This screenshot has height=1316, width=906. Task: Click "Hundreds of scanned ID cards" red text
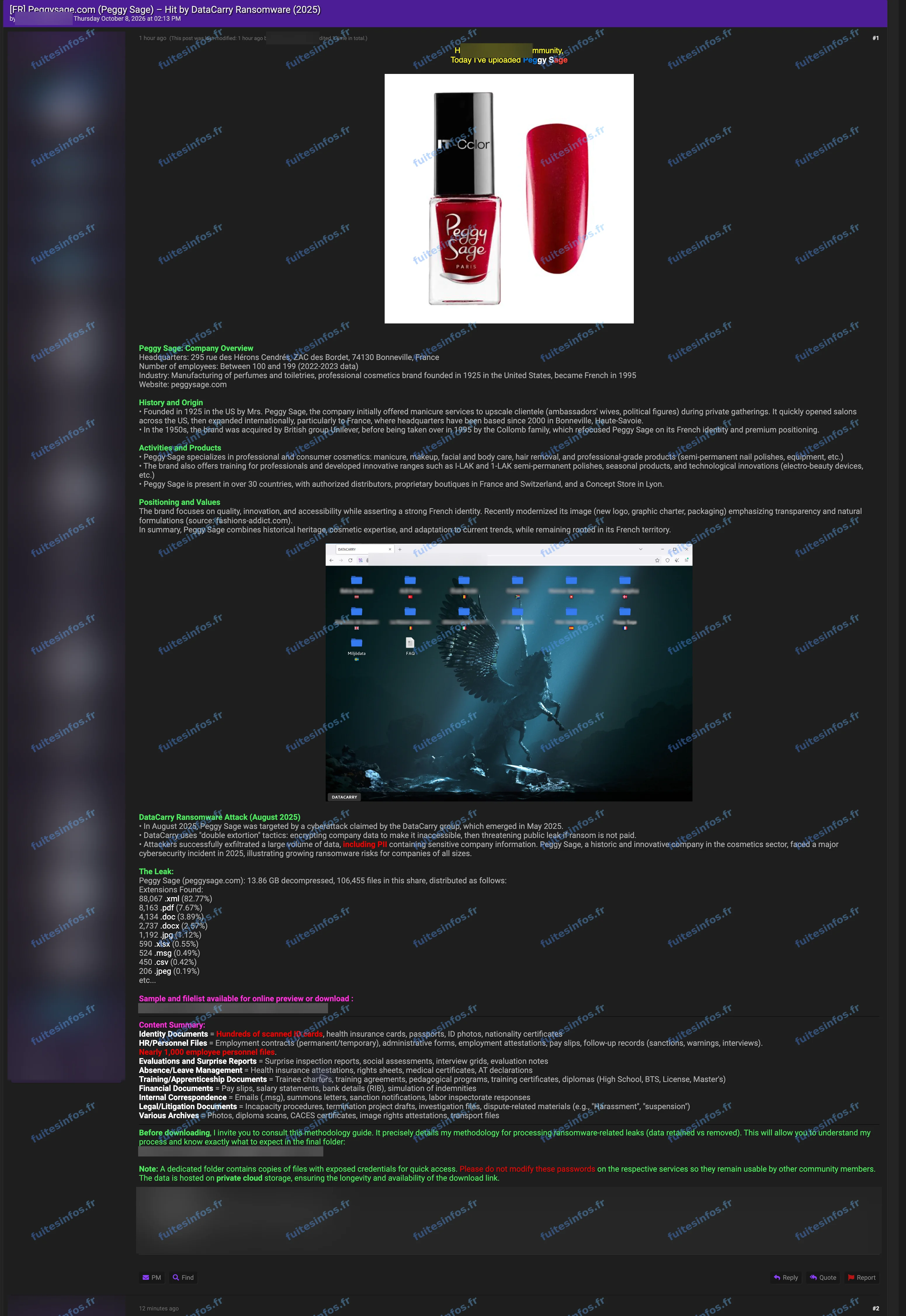point(269,1034)
